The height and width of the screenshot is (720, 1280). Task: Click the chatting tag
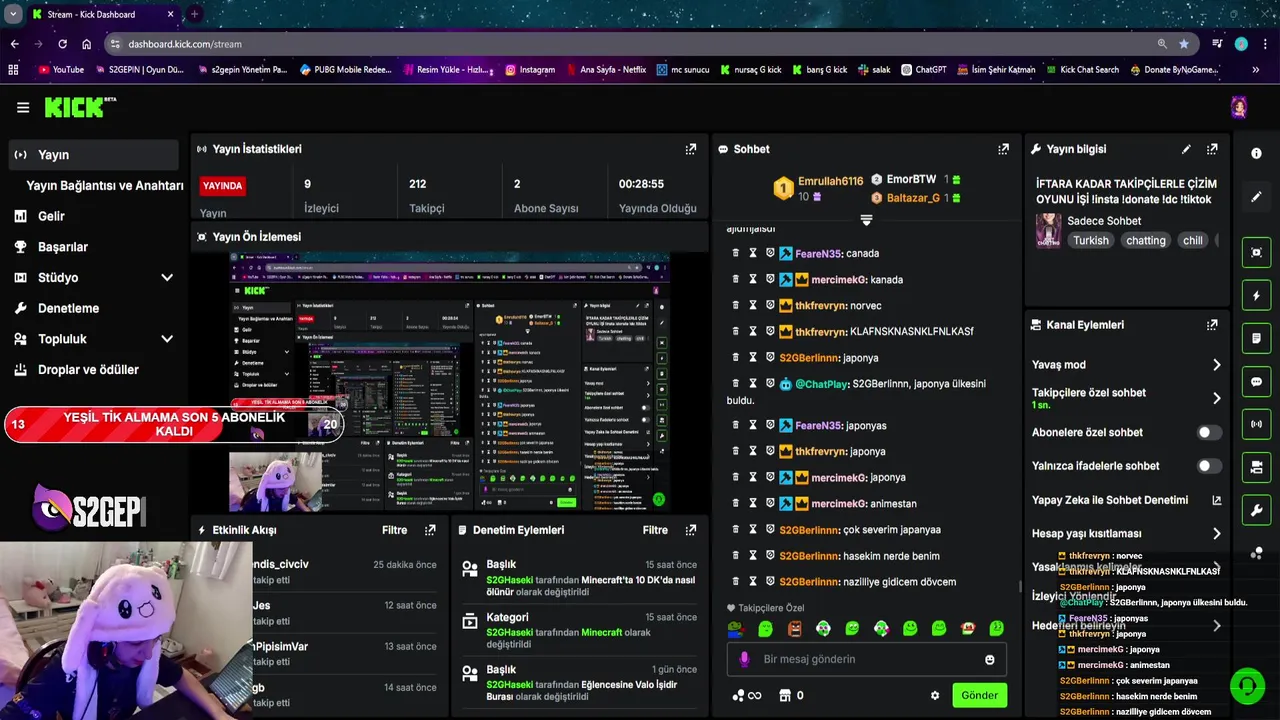1146,240
